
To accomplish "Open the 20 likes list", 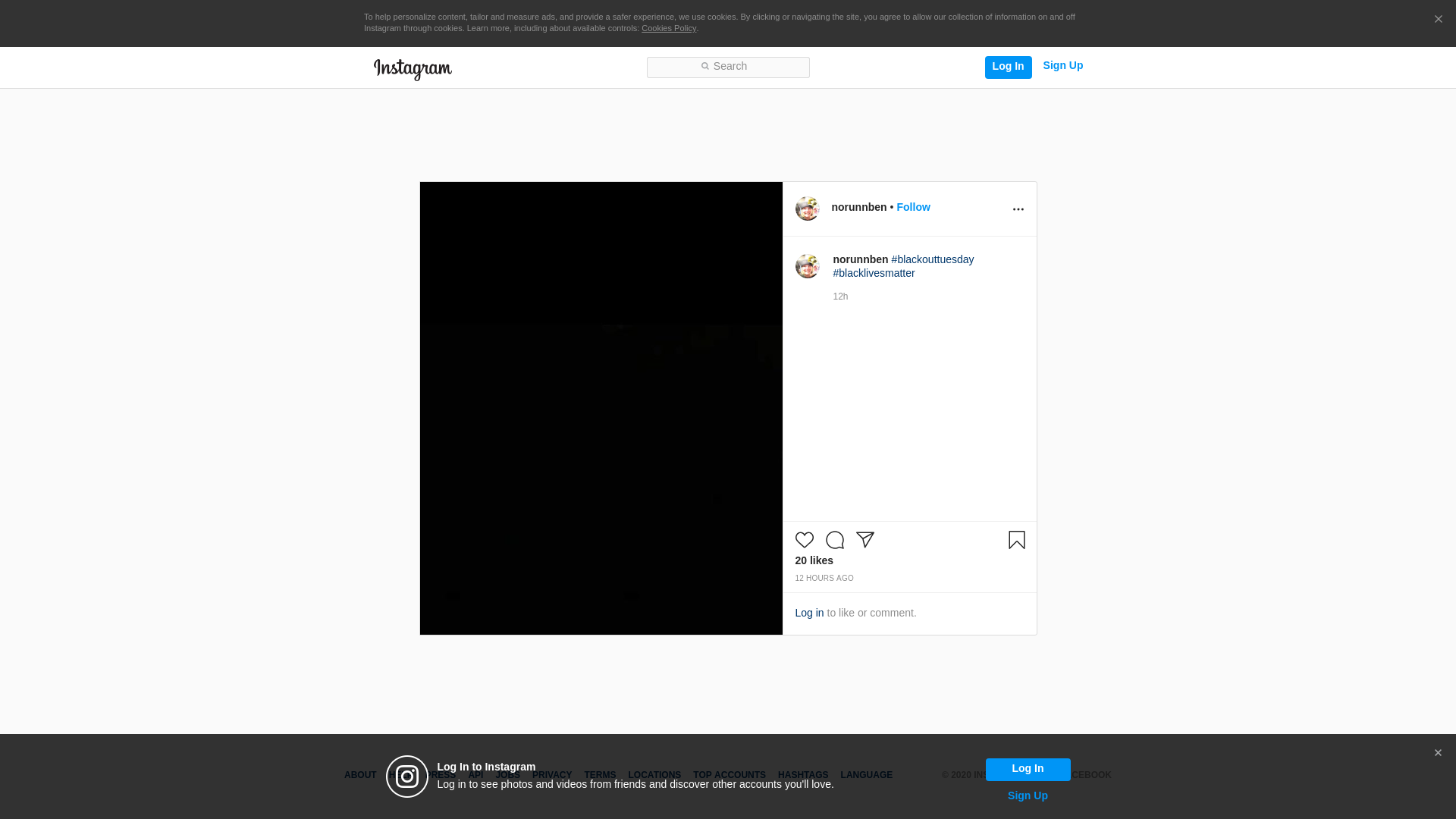I will 814,560.
